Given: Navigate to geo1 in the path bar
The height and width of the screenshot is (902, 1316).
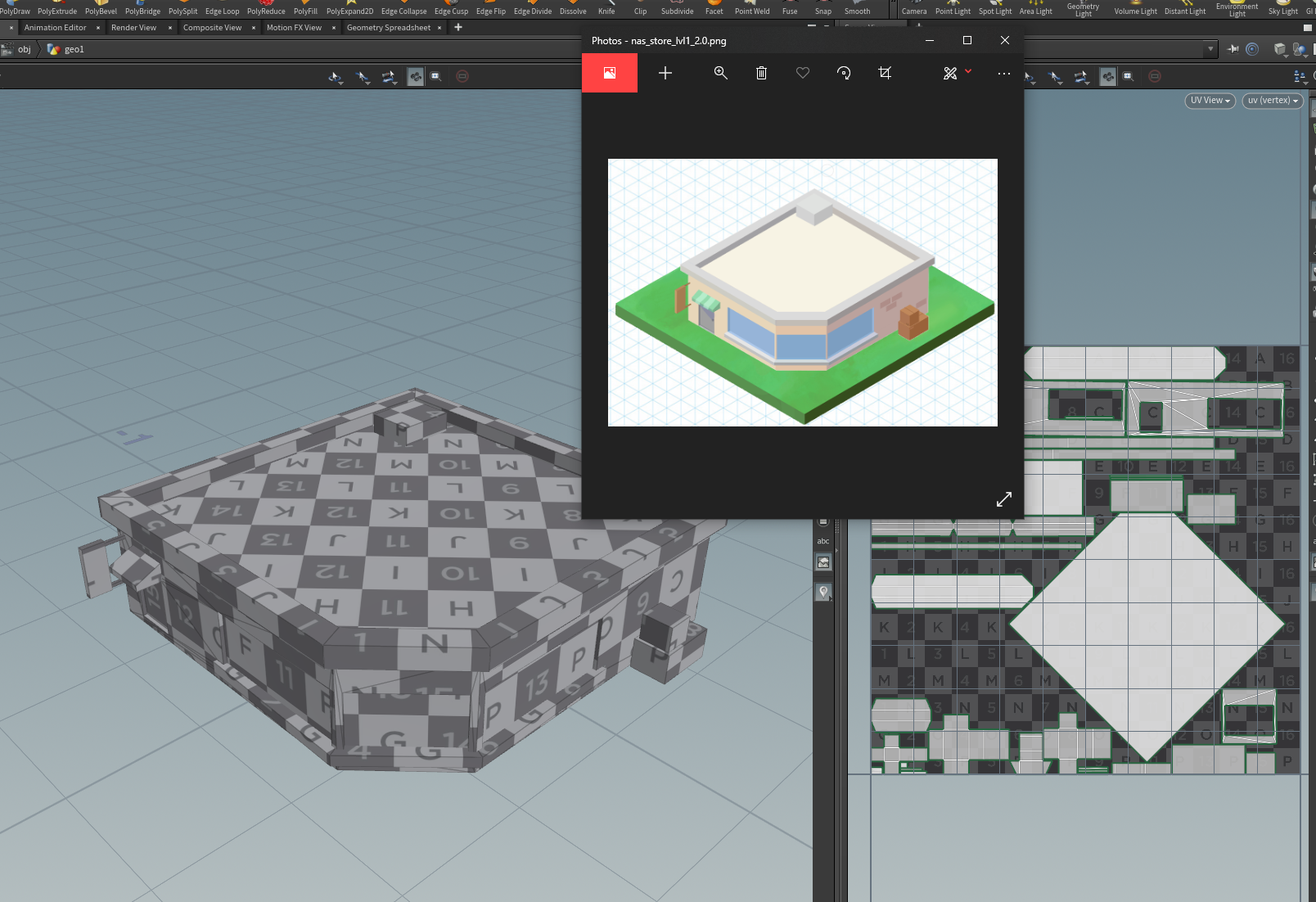Looking at the screenshot, I should pos(66,49).
